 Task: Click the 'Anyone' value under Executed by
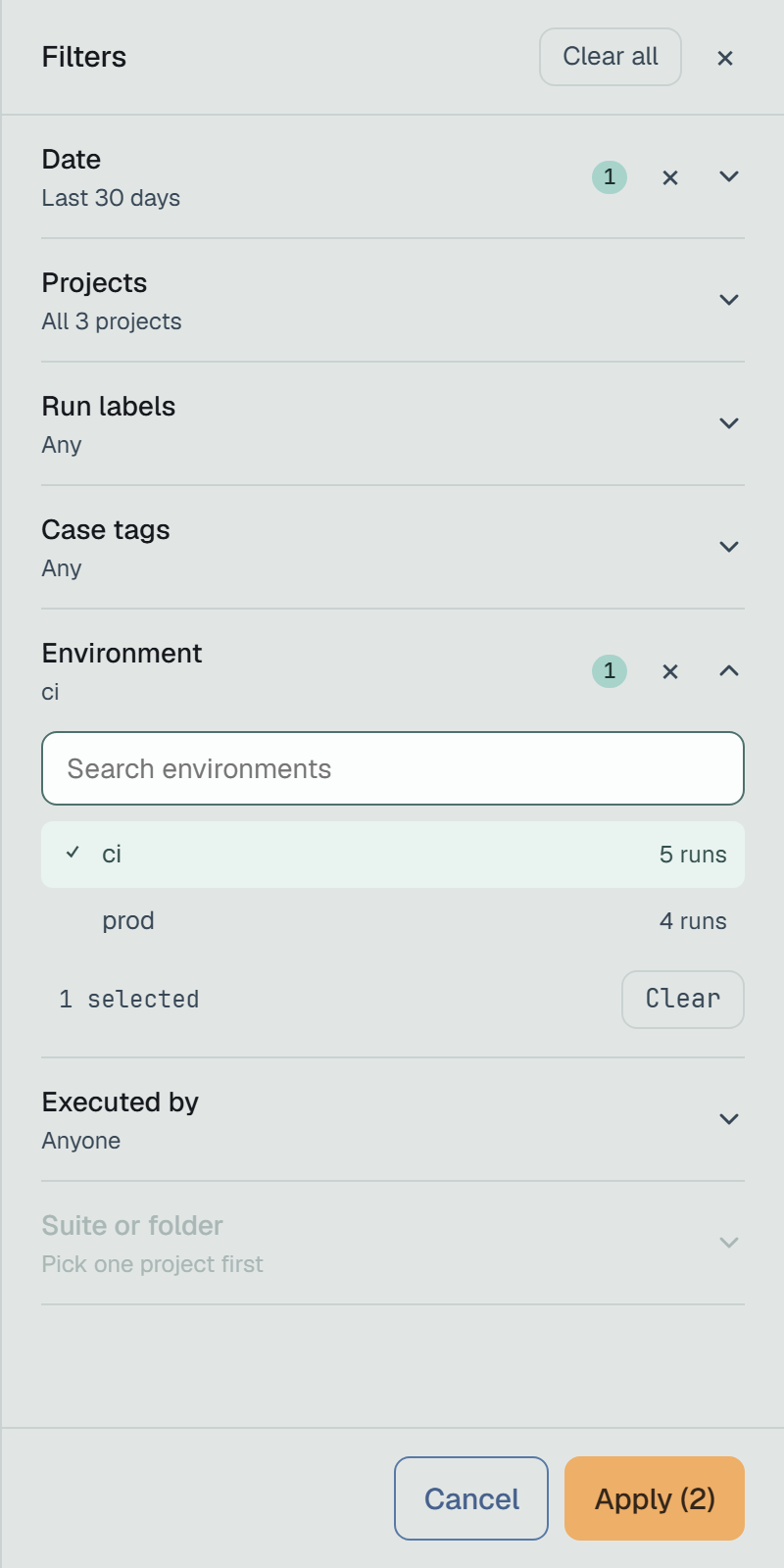coord(81,1141)
